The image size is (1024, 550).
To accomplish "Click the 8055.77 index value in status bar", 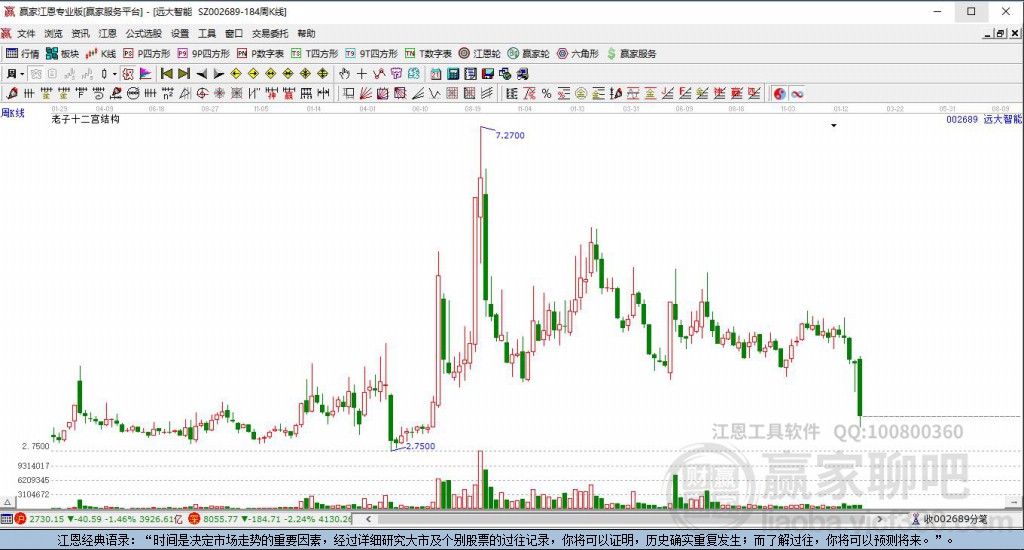I will click(x=221, y=519).
